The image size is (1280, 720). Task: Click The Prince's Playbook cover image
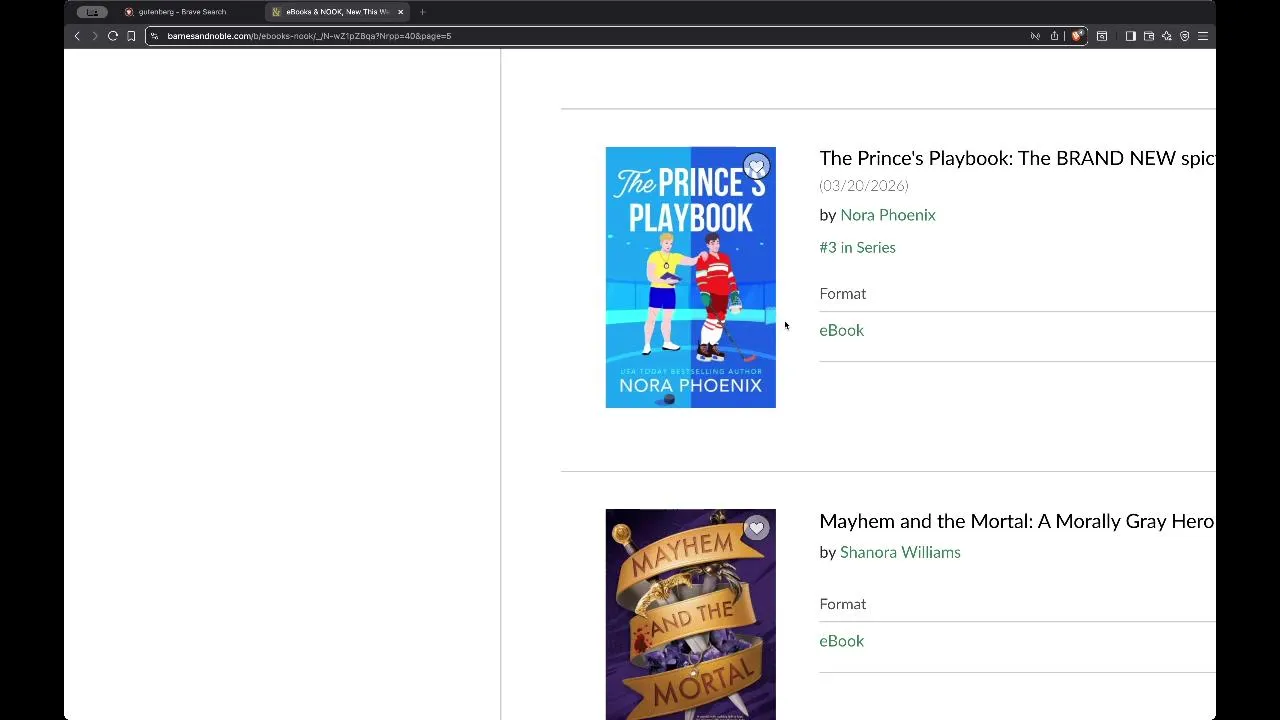690,290
